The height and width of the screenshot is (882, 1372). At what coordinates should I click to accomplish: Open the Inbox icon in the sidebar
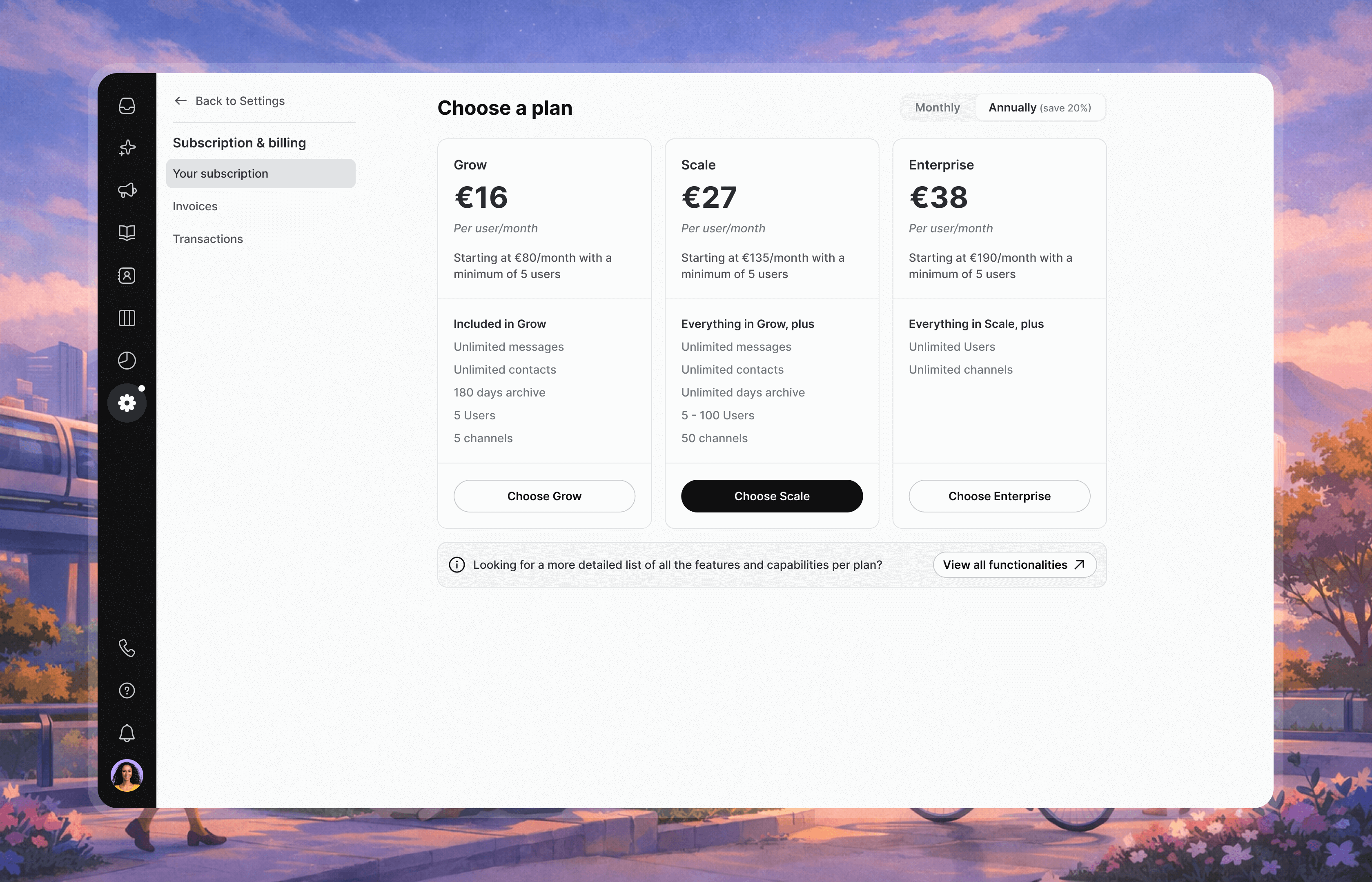(x=127, y=106)
